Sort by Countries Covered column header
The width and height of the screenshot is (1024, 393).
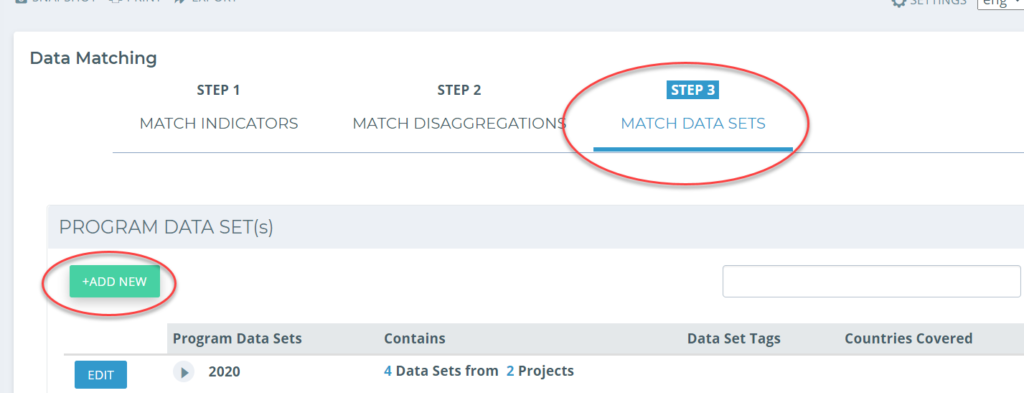tap(908, 339)
